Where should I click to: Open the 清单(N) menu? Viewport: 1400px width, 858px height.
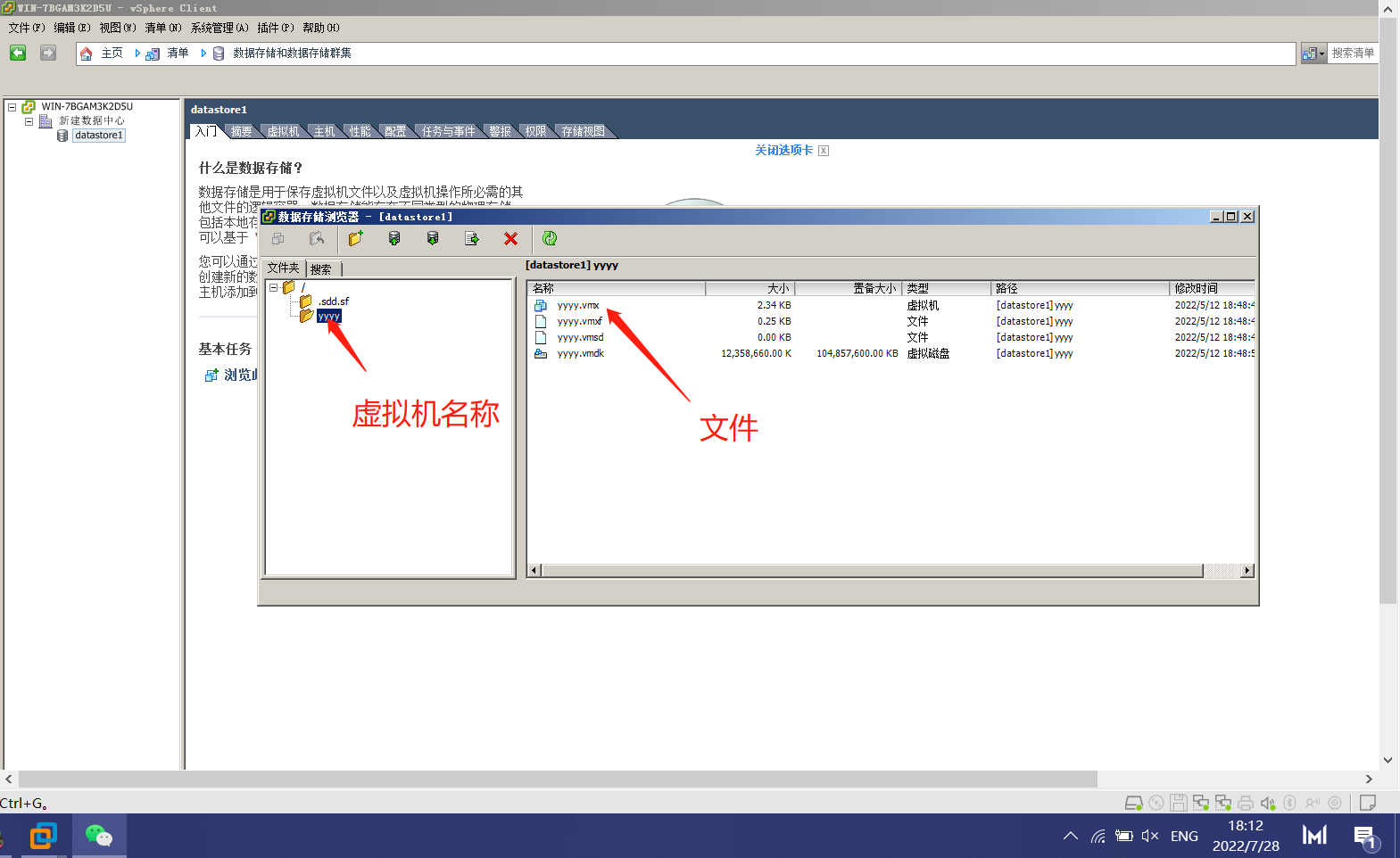[x=163, y=28]
